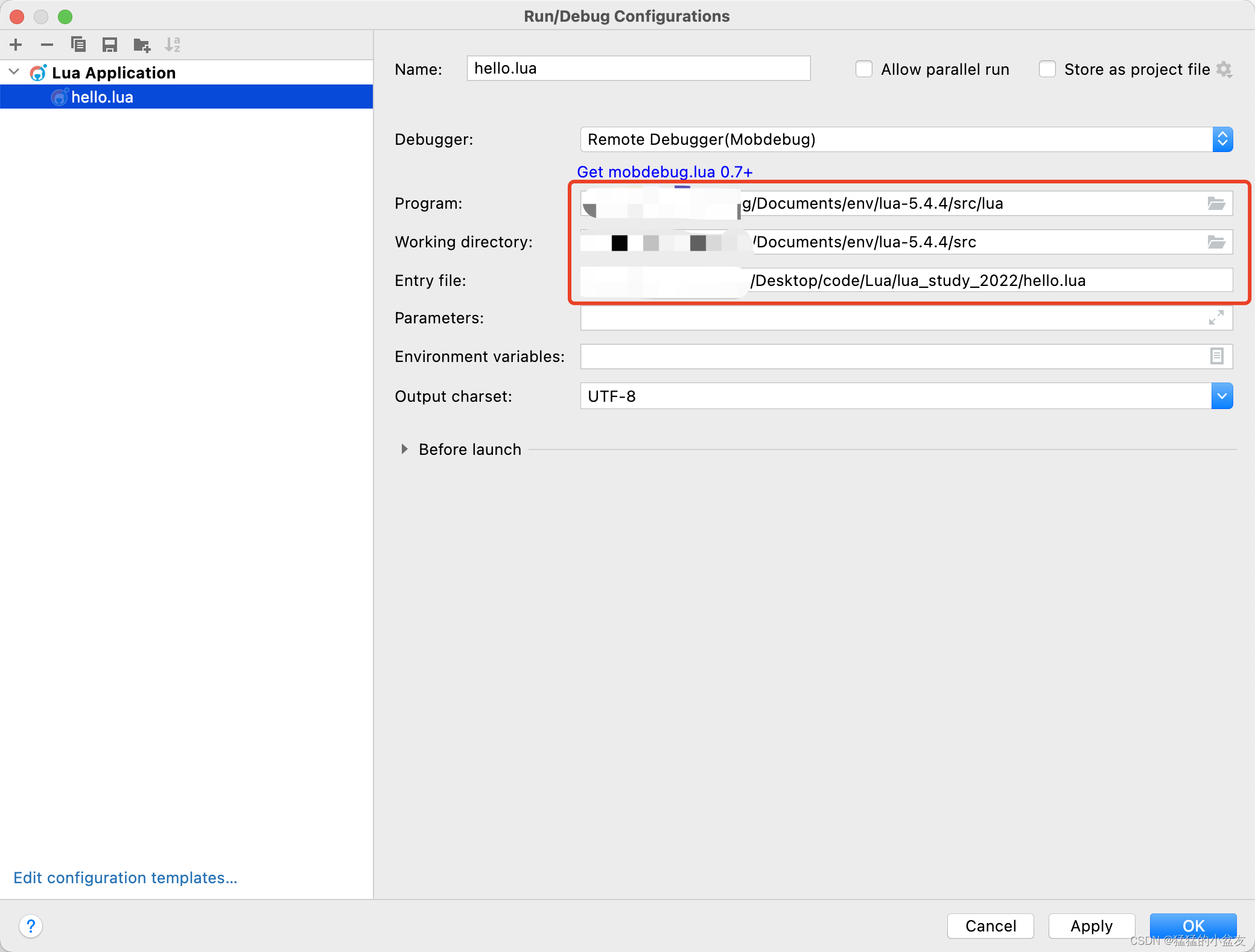Enable Allow parallel run checkbox
This screenshot has width=1255, height=952.
tap(864, 69)
